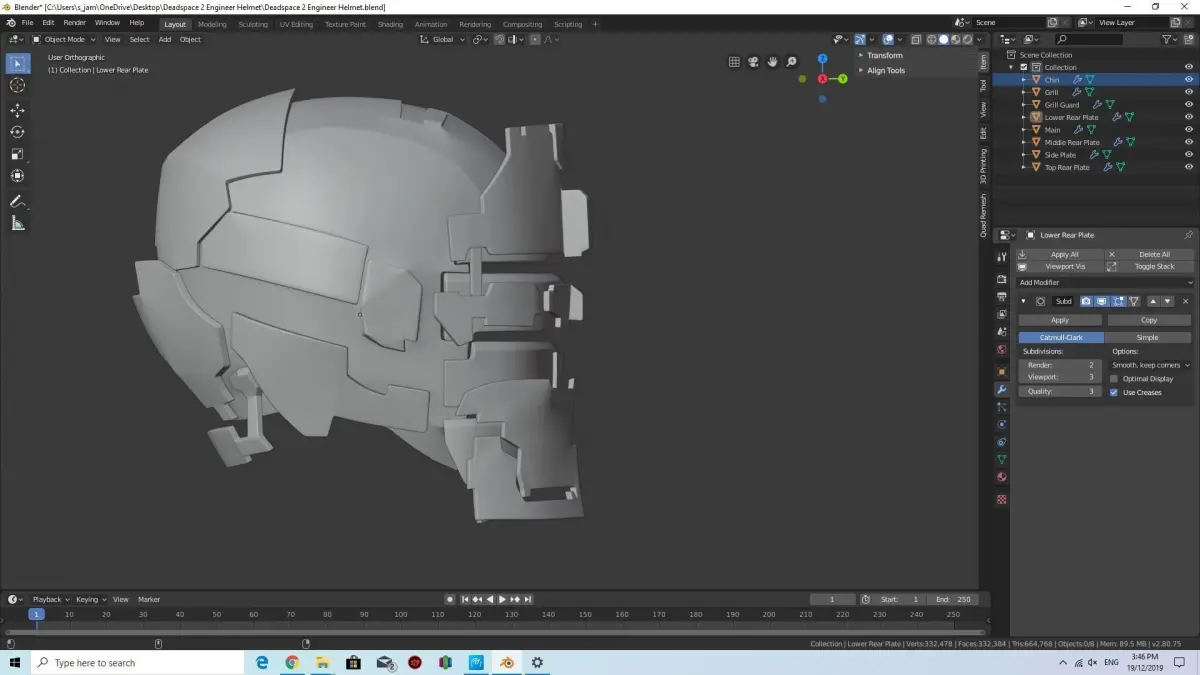The image size is (1200, 675).
Task: Adjust the Viewport subdivisions field
Action: (1060, 378)
